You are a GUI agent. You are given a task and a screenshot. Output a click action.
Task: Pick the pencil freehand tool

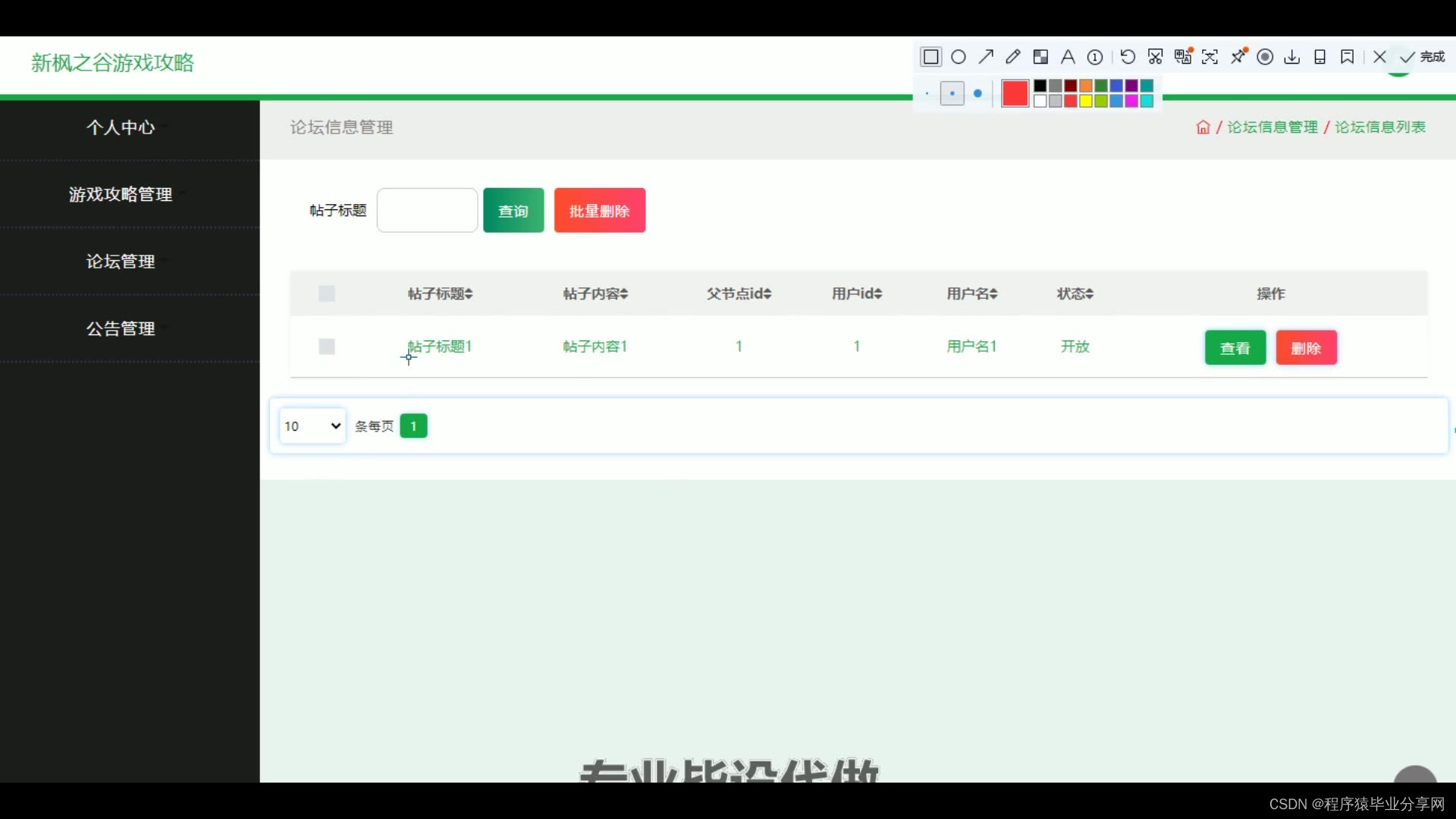(1013, 57)
